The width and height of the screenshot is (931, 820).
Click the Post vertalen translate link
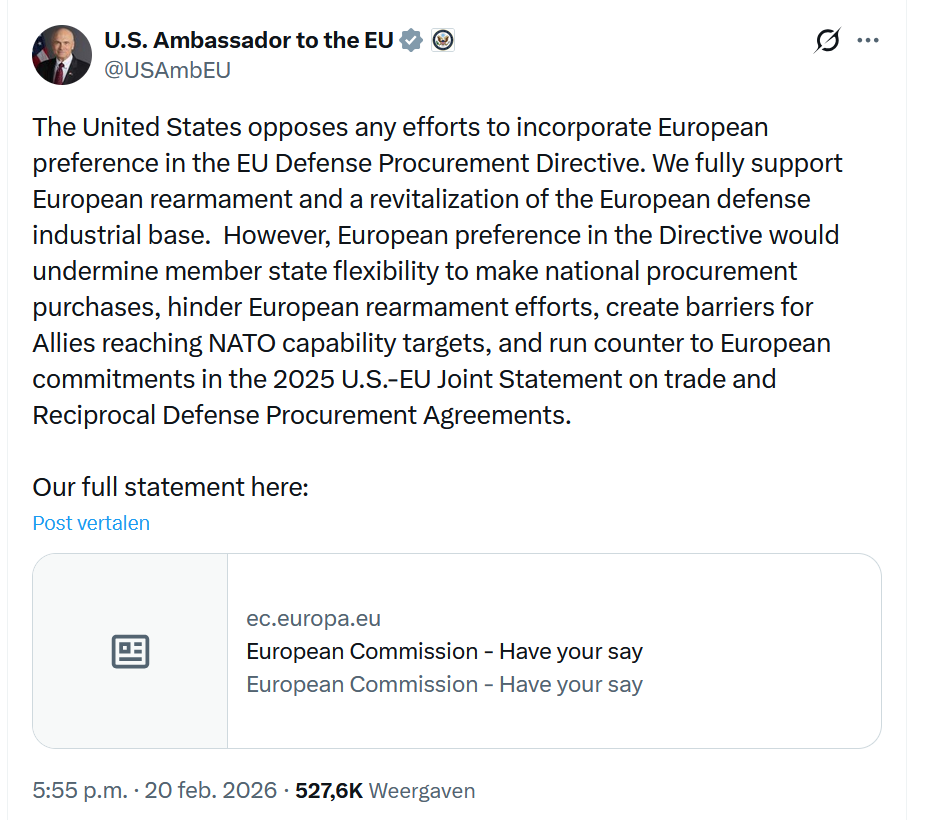pos(91,523)
